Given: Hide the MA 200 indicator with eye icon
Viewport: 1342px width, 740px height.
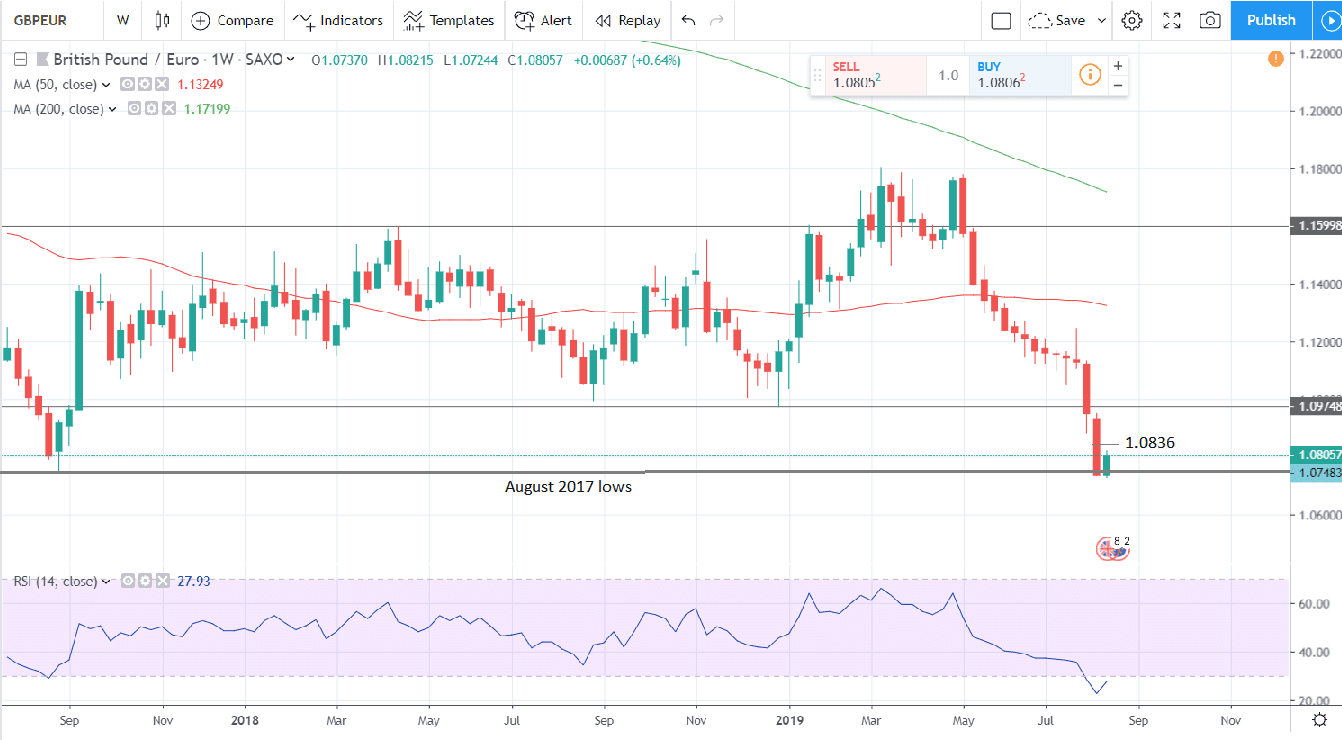Looking at the screenshot, I should point(135,109).
